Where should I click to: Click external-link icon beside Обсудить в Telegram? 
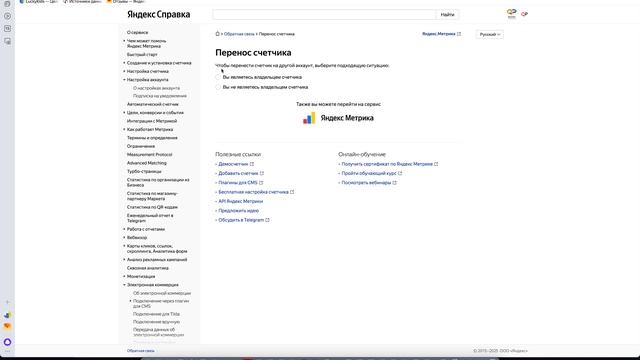pos(268,220)
